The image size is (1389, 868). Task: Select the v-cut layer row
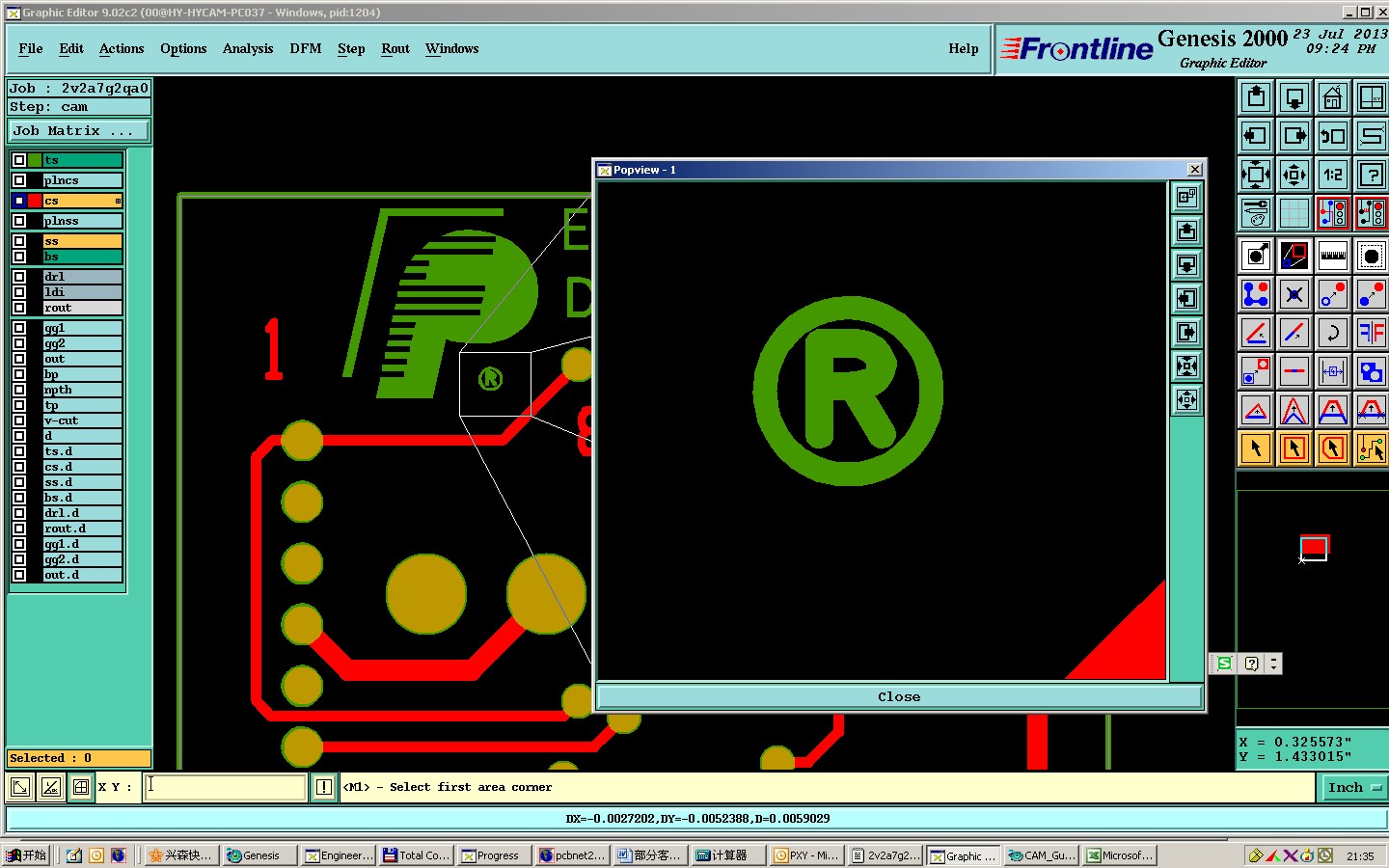point(82,420)
